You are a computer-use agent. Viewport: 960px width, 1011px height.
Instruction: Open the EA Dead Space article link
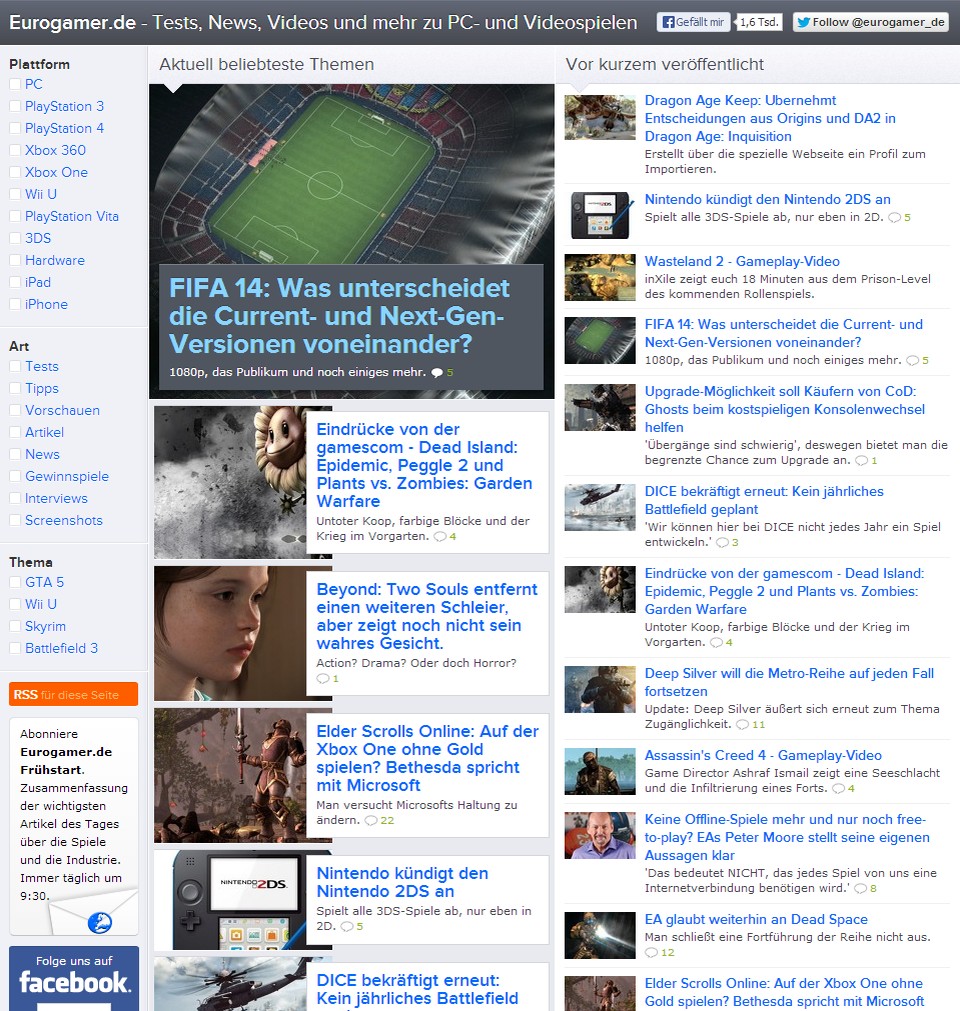756,919
